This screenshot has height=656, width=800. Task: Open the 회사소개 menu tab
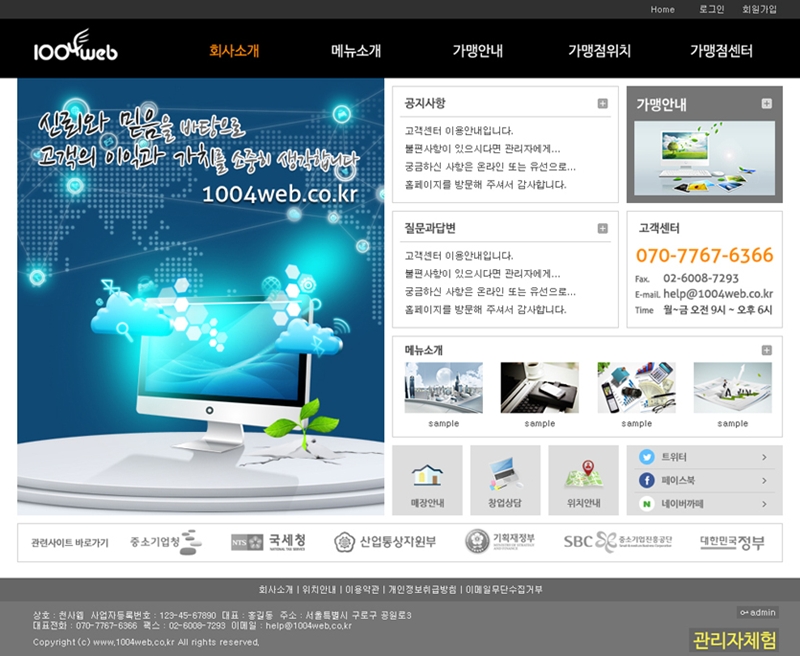point(234,51)
